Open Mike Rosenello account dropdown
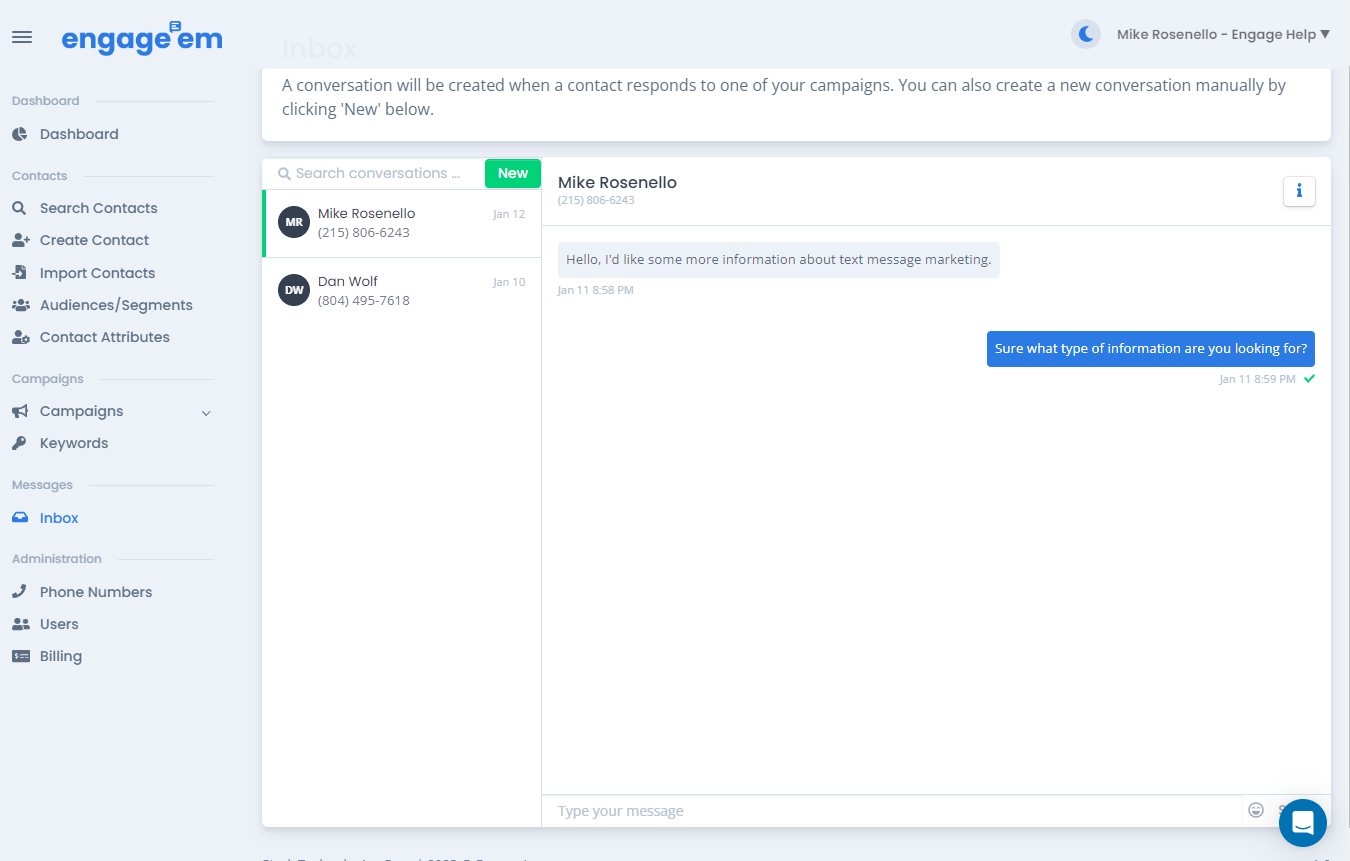The width and height of the screenshot is (1350, 861). click(1223, 35)
